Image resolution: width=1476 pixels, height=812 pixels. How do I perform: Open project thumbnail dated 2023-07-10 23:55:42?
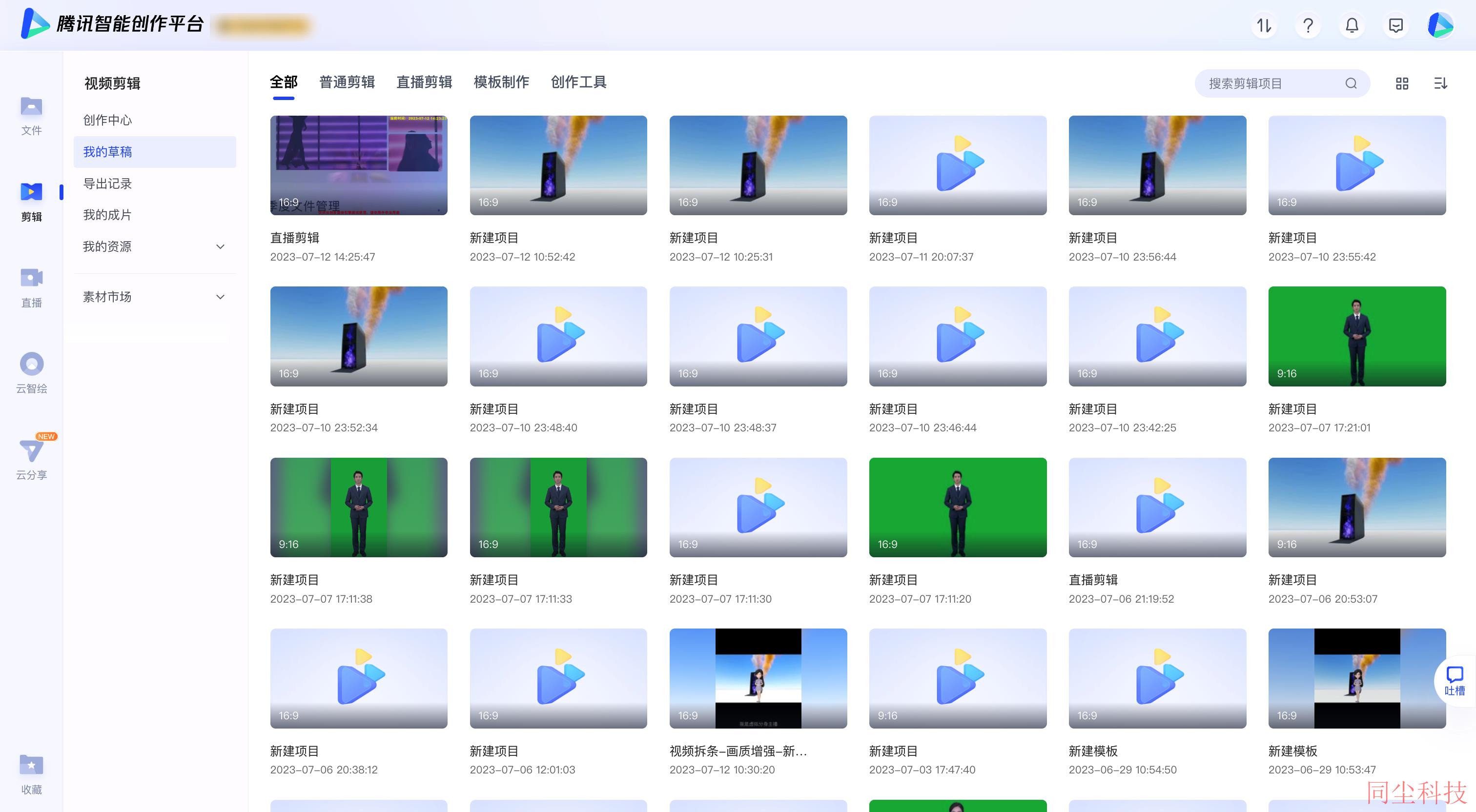pos(1357,165)
